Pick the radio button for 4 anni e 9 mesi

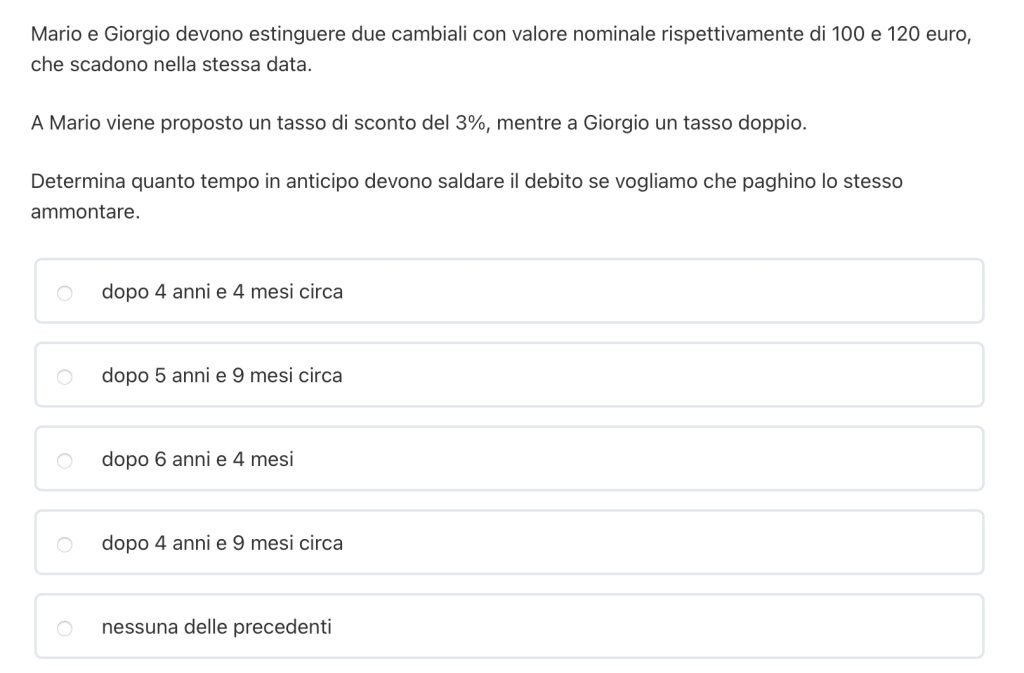pos(65,545)
